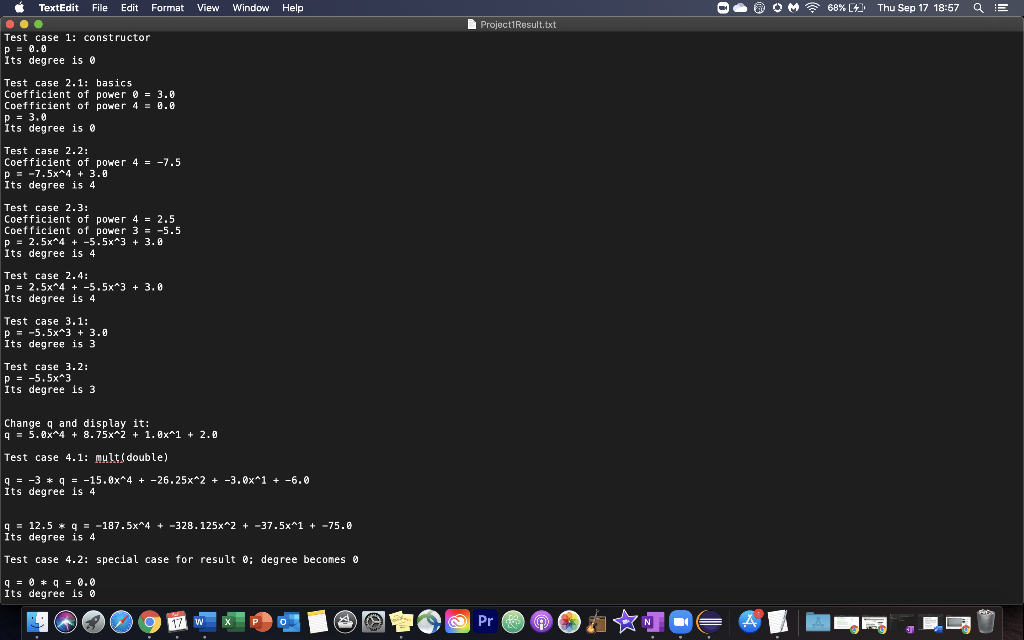Open OneNote from the Dock
Image resolution: width=1024 pixels, height=640 pixels.
[x=653, y=622]
